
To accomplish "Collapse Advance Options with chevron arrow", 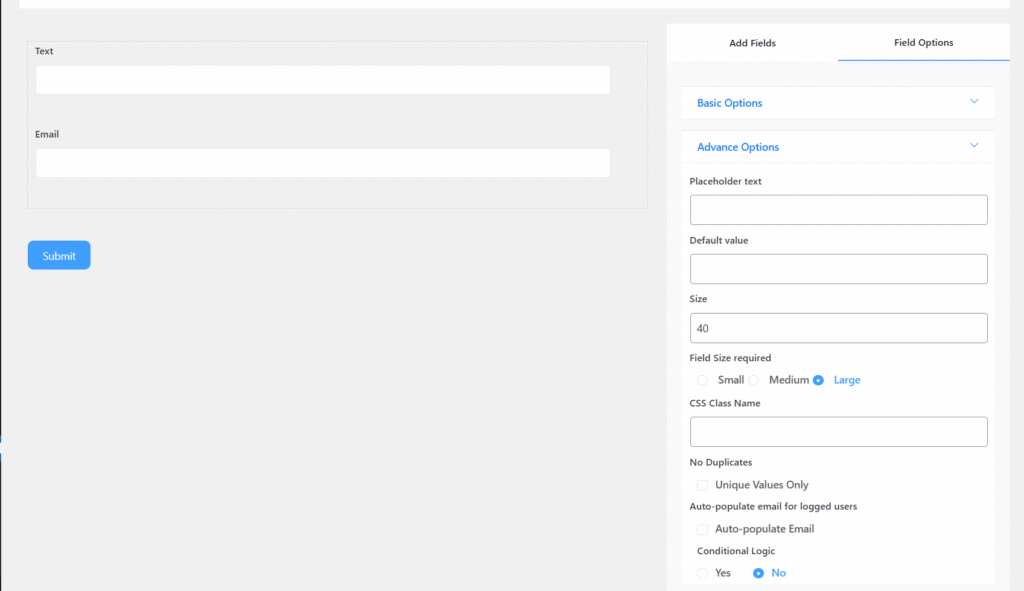I will point(973,146).
